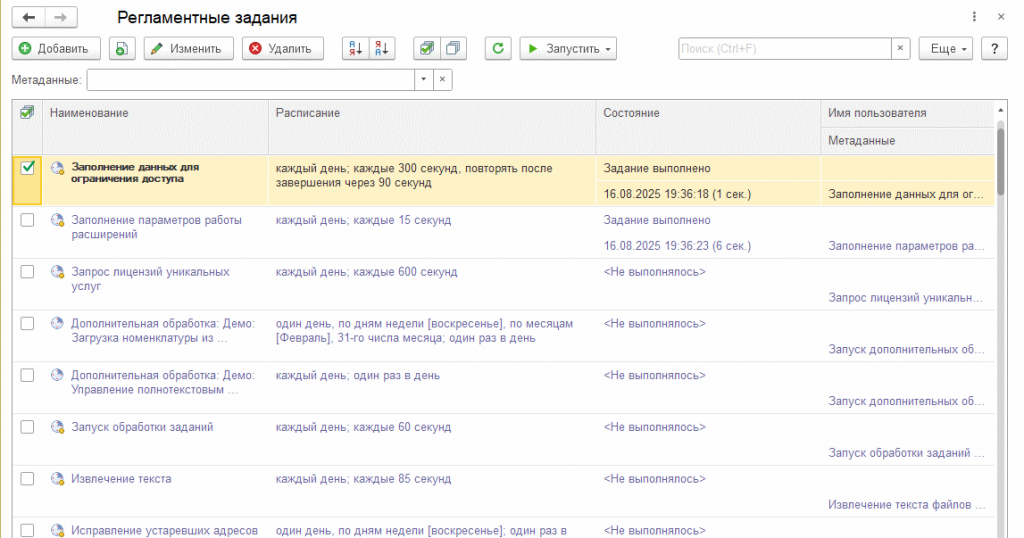Select schedule каждый день; каждые 85 секунд
Viewport: 1024px width, 538px height.
tap(363, 479)
